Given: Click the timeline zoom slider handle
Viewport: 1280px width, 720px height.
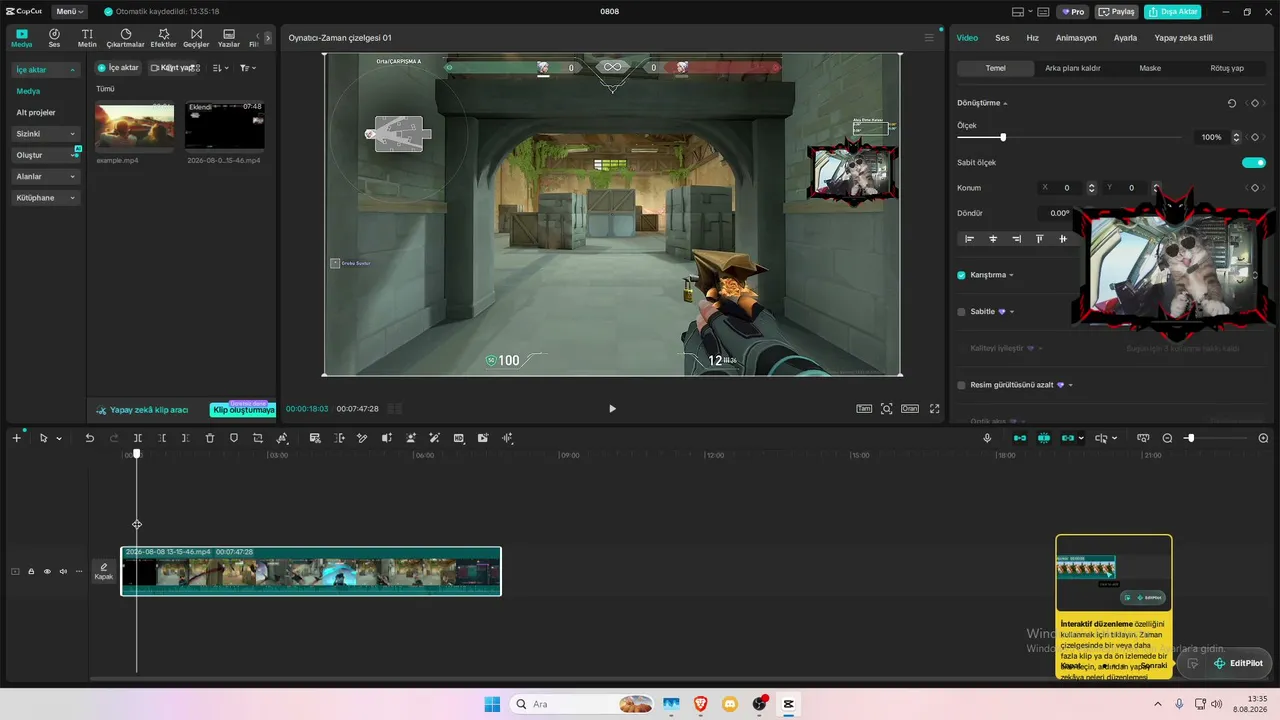Looking at the screenshot, I should (1190, 438).
